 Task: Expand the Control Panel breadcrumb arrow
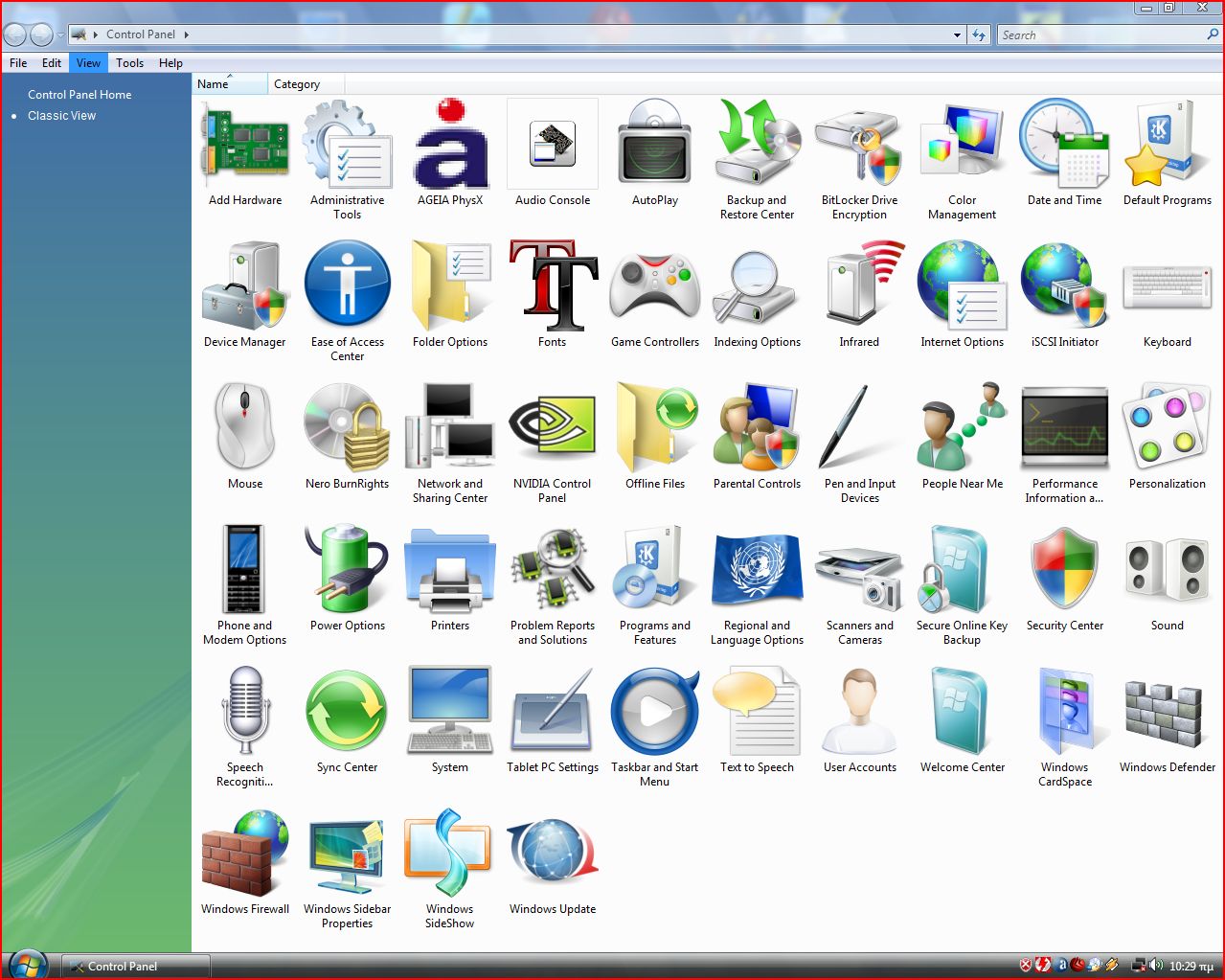186,34
